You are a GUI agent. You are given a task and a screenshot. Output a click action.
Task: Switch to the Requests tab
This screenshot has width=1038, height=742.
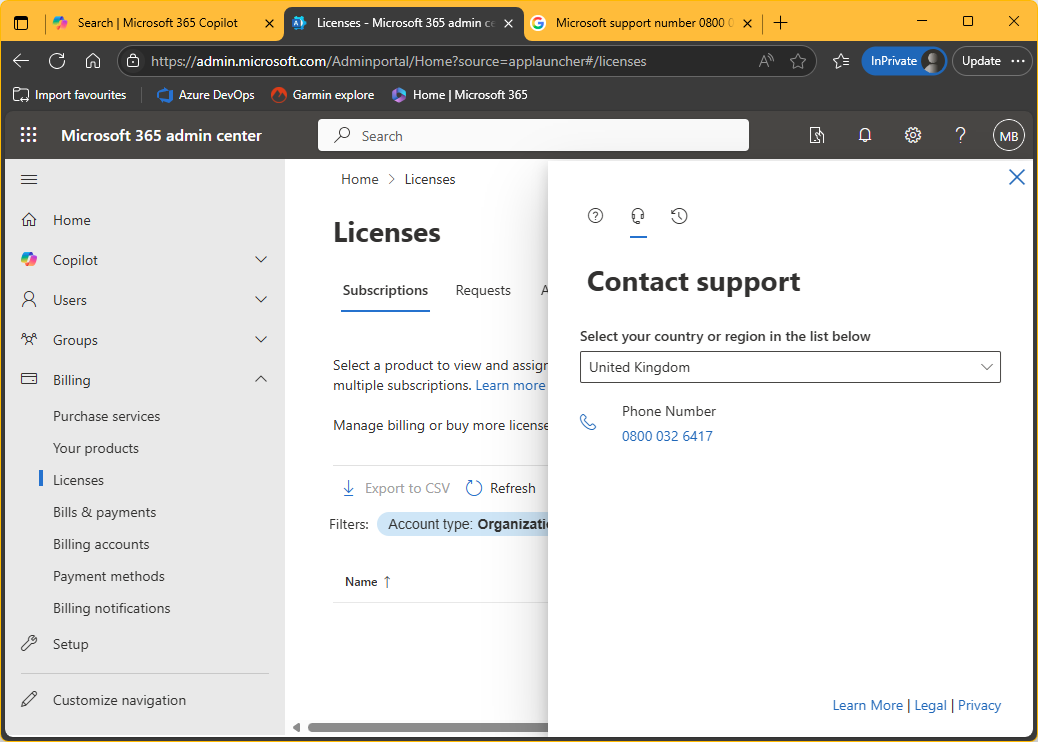click(483, 290)
